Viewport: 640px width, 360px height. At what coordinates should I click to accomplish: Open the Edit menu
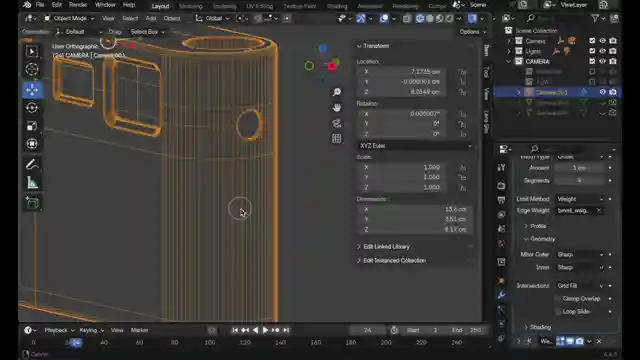click(57, 5)
